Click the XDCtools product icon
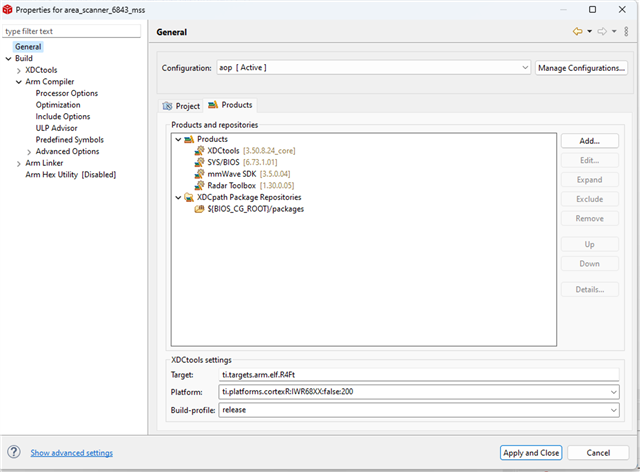This screenshot has height=472, width=640. tap(199, 151)
